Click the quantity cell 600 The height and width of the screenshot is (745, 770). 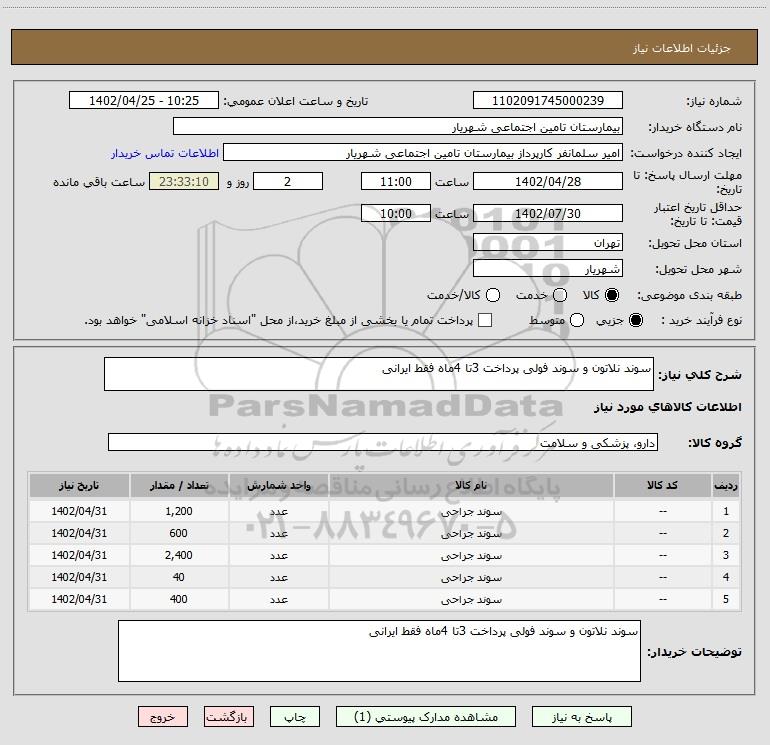(179, 533)
